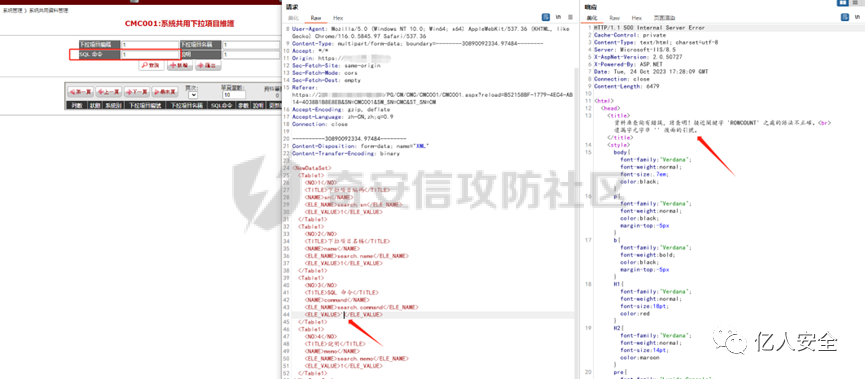Go to previous page with 上一頁 button
Image resolution: width=865 pixels, height=379 pixels.
(109, 92)
